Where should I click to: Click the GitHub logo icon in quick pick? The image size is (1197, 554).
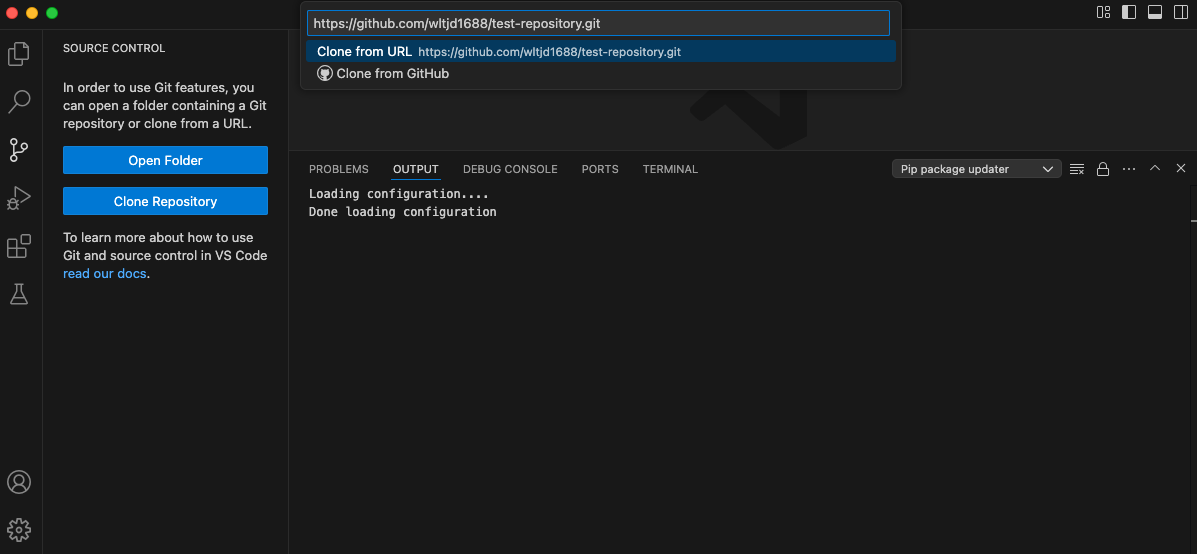tap(324, 73)
